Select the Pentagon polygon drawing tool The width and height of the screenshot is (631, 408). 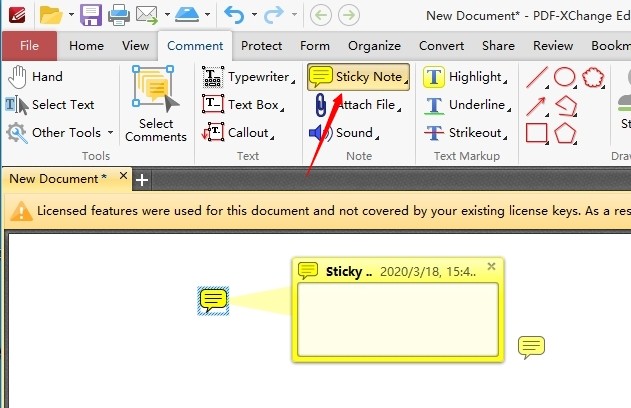pos(565,133)
